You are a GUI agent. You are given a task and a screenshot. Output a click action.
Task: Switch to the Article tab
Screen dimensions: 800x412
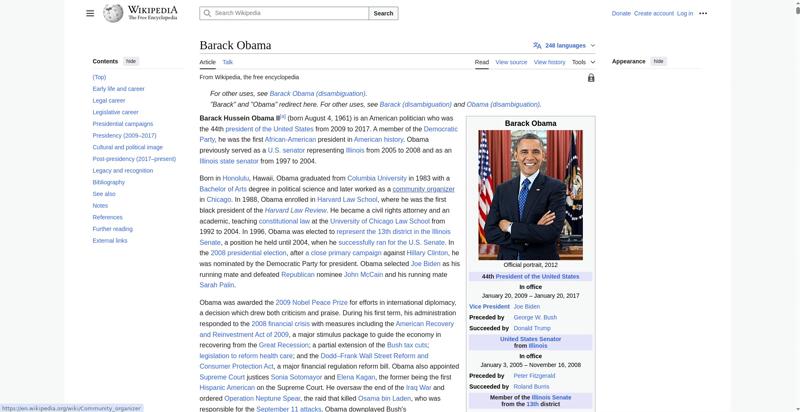(208, 62)
